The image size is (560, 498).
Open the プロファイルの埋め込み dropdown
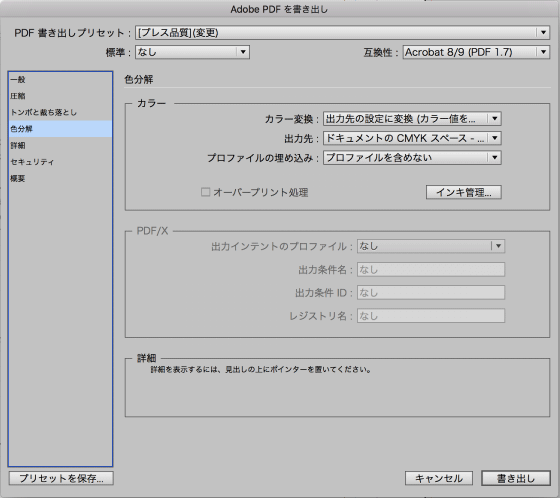(412, 158)
